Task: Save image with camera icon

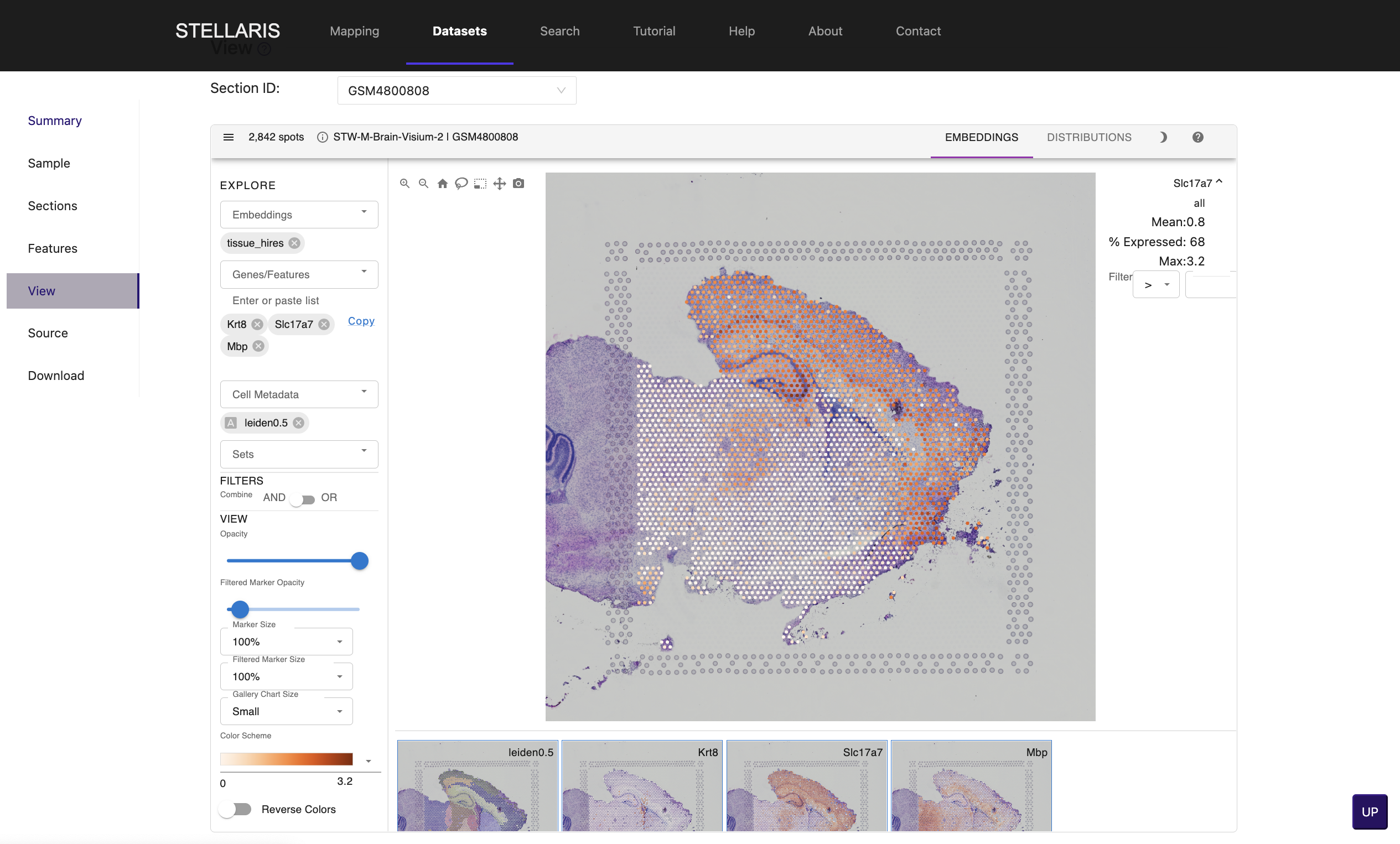Action: (x=518, y=183)
